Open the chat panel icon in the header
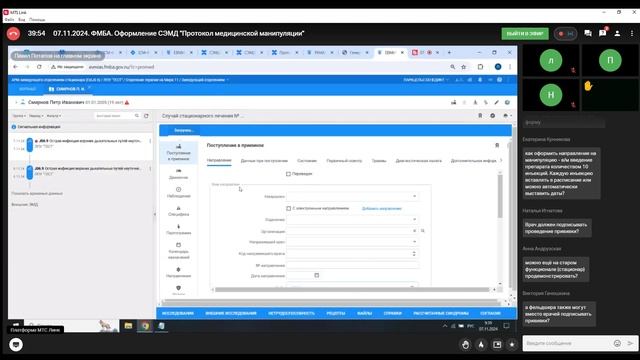 tap(588, 33)
